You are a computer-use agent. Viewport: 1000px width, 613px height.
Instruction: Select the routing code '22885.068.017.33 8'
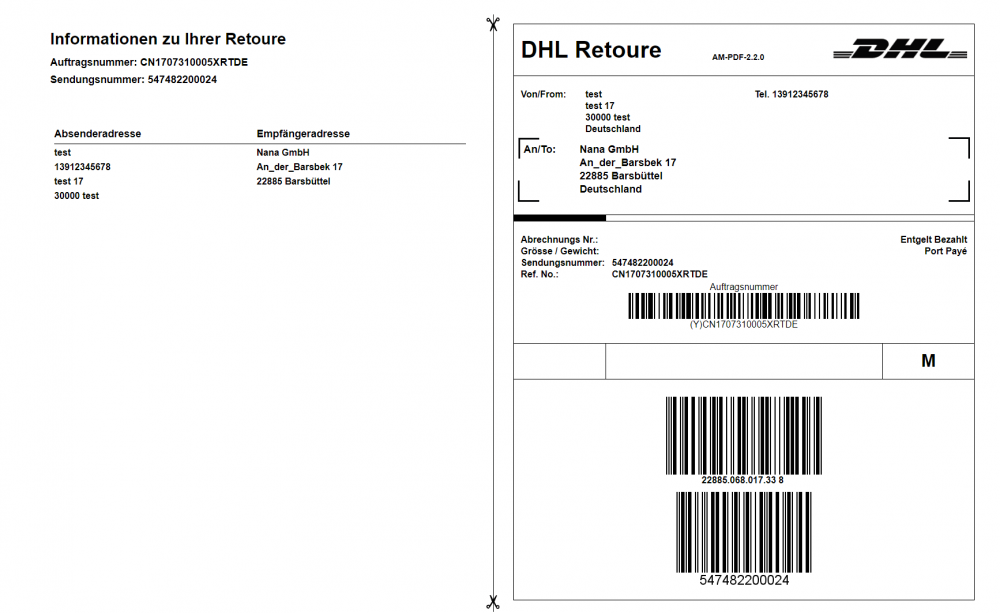(x=742, y=480)
